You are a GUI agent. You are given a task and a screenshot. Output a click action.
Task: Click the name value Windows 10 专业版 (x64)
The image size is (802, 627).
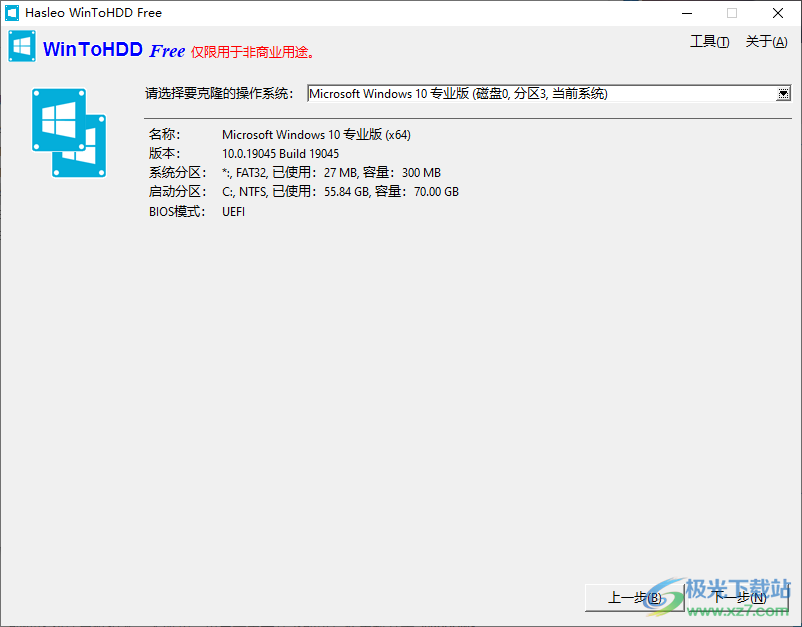click(316, 135)
